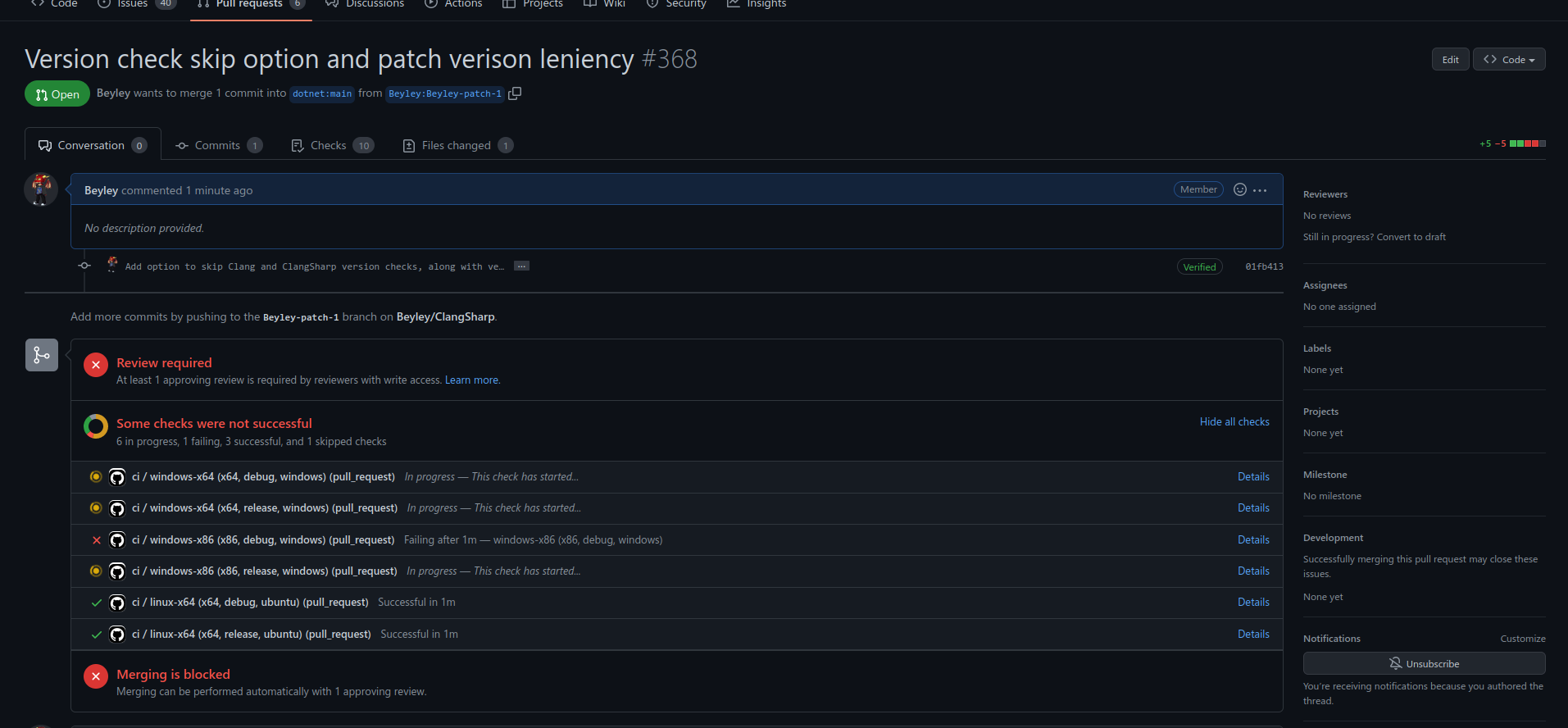The height and width of the screenshot is (728, 1568).
Task: Click the GitHub logo on the windows-x86 debug check
Action: [117, 540]
